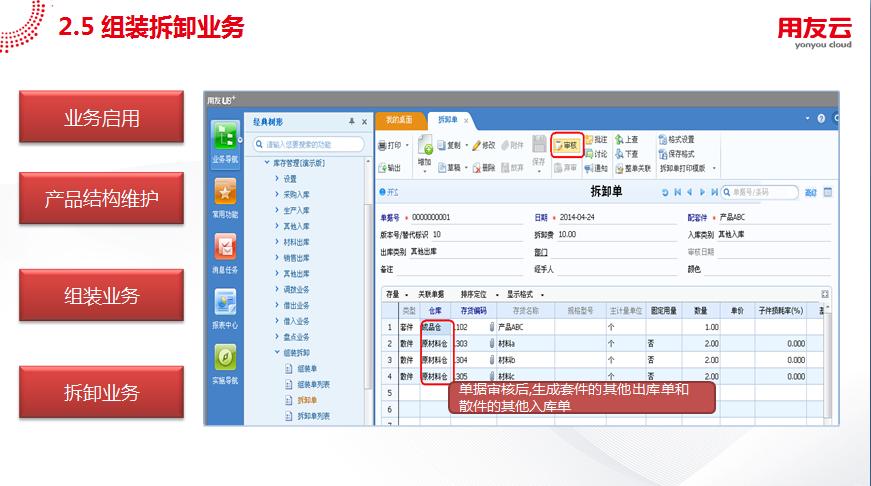
Task: Open the 拆卸单打印模版 dropdown
Action: (714, 168)
